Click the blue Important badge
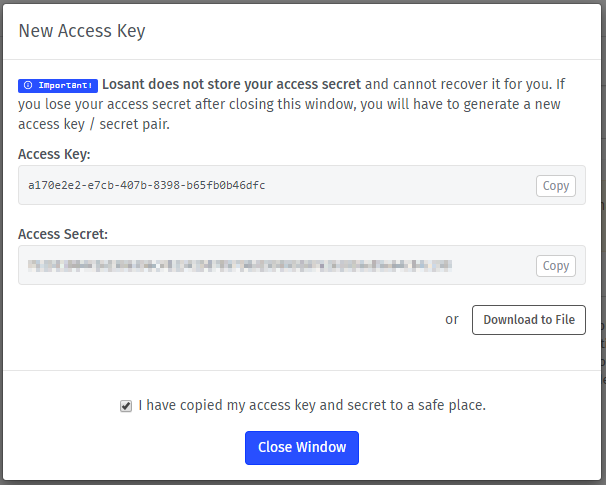This screenshot has height=485, width=606. [58, 85]
